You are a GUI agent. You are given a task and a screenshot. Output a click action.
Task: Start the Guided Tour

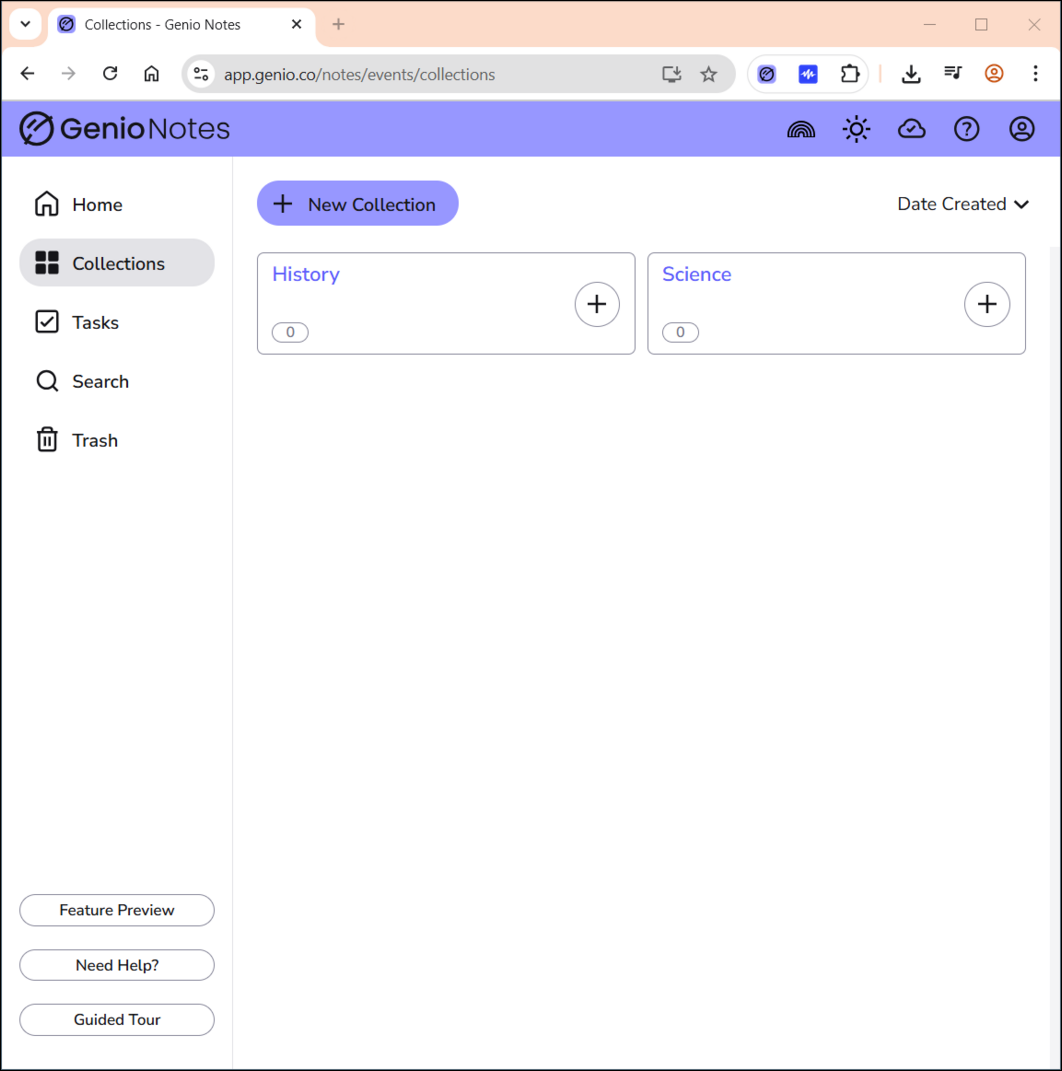(117, 1020)
